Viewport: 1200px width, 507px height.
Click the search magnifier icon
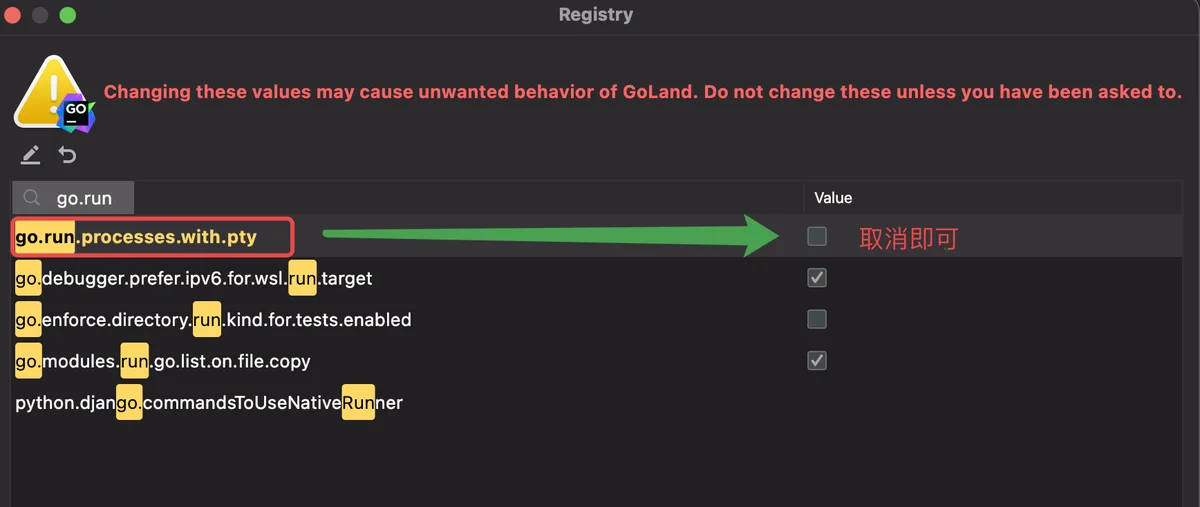(x=32, y=198)
